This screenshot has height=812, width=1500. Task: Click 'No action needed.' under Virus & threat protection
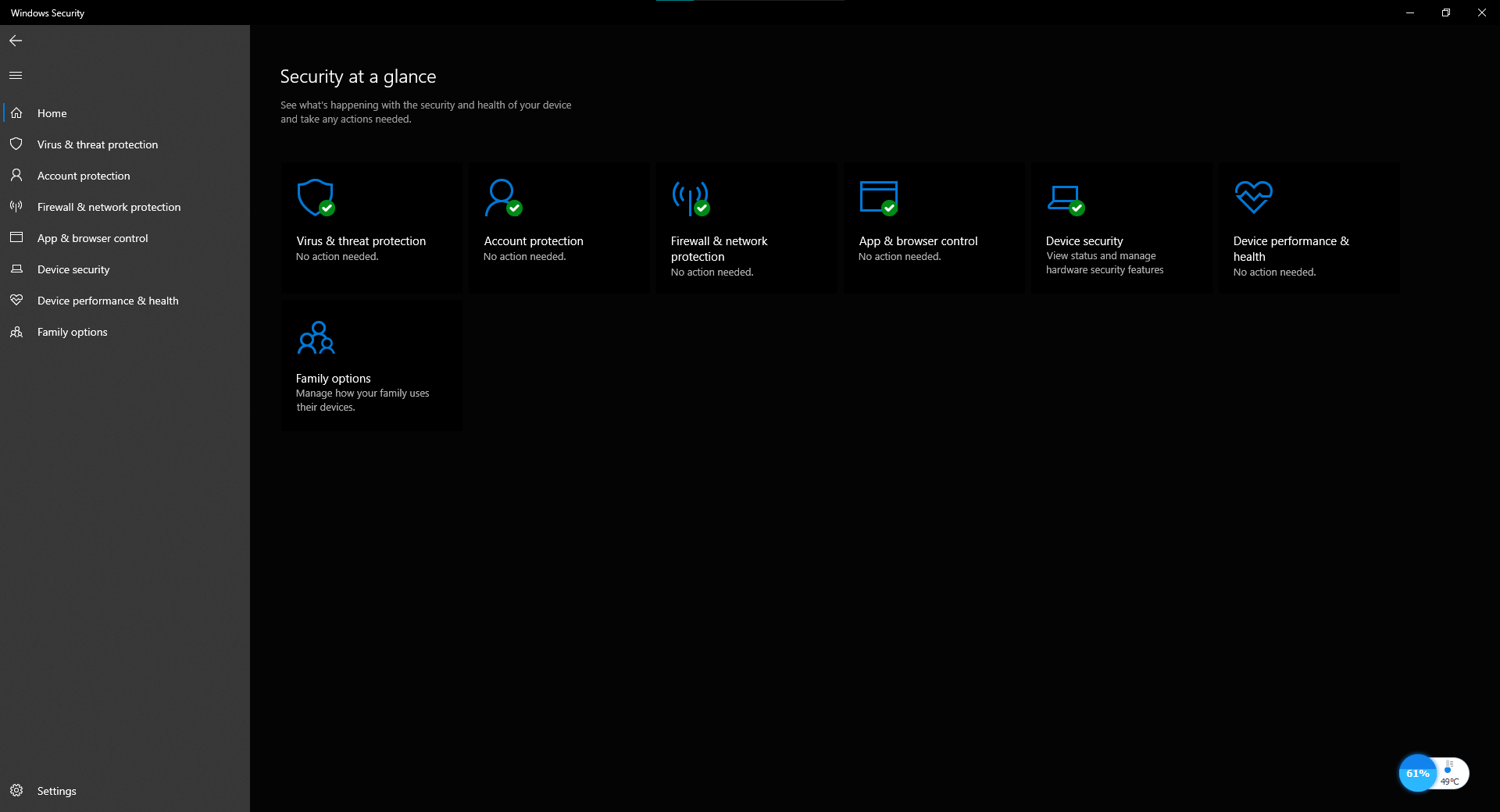337,257
